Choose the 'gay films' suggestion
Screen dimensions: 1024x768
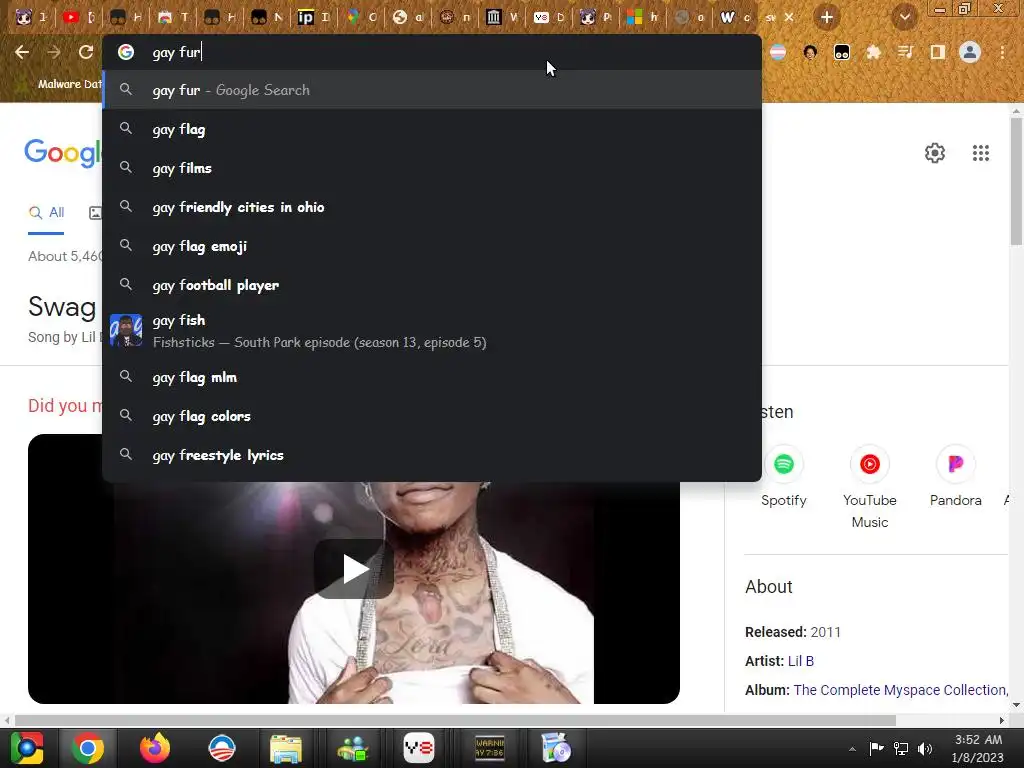[432, 168]
